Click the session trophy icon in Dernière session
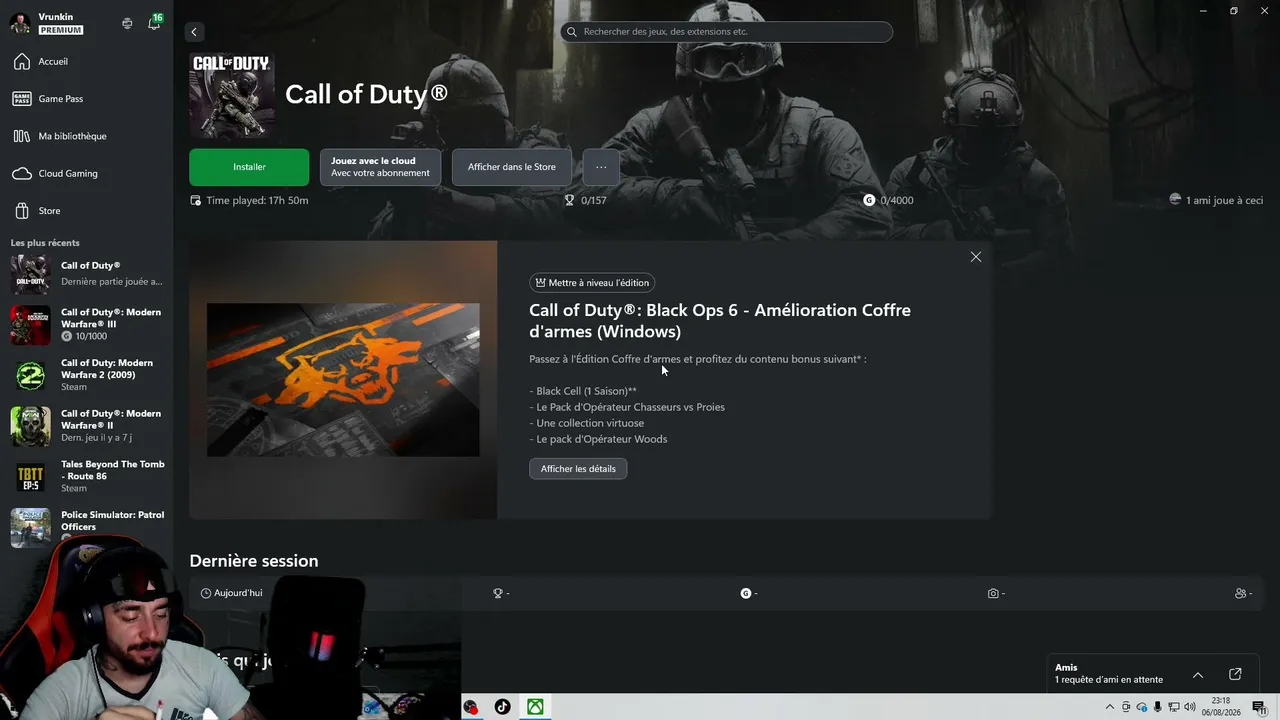 pos(497,593)
